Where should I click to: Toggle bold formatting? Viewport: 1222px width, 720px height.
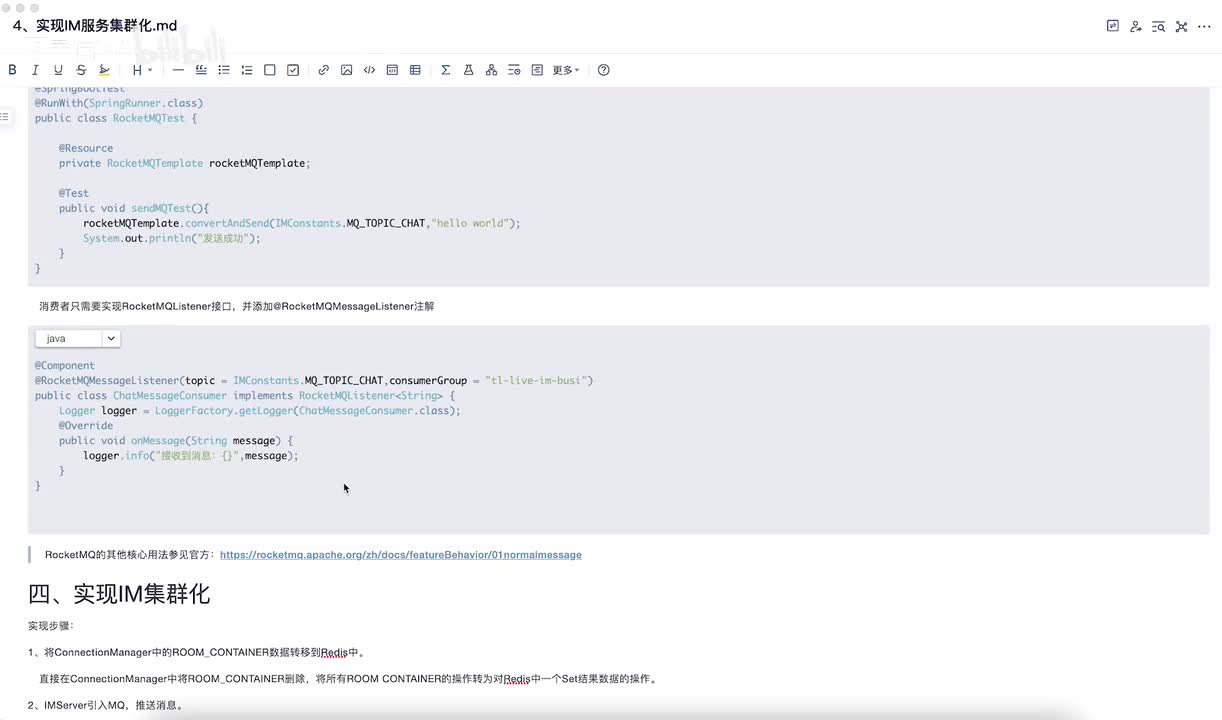coord(12,70)
